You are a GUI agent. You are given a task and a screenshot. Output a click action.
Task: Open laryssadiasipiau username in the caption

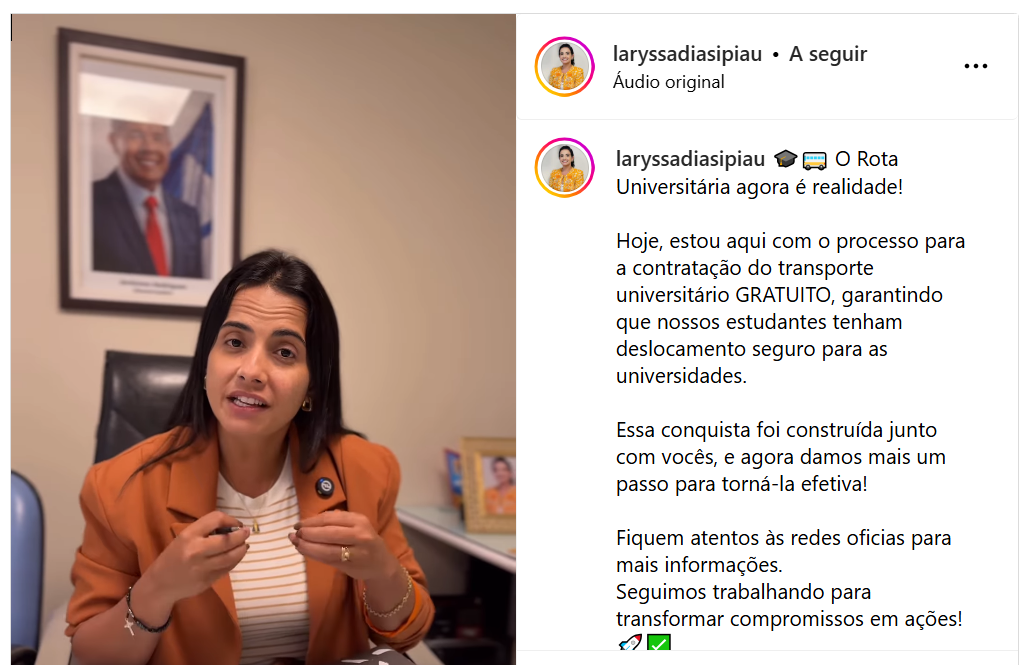coord(690,159)
